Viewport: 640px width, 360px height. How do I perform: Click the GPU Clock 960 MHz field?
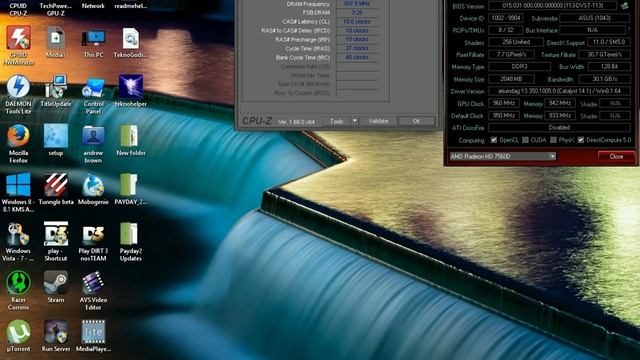click(504, 103)
